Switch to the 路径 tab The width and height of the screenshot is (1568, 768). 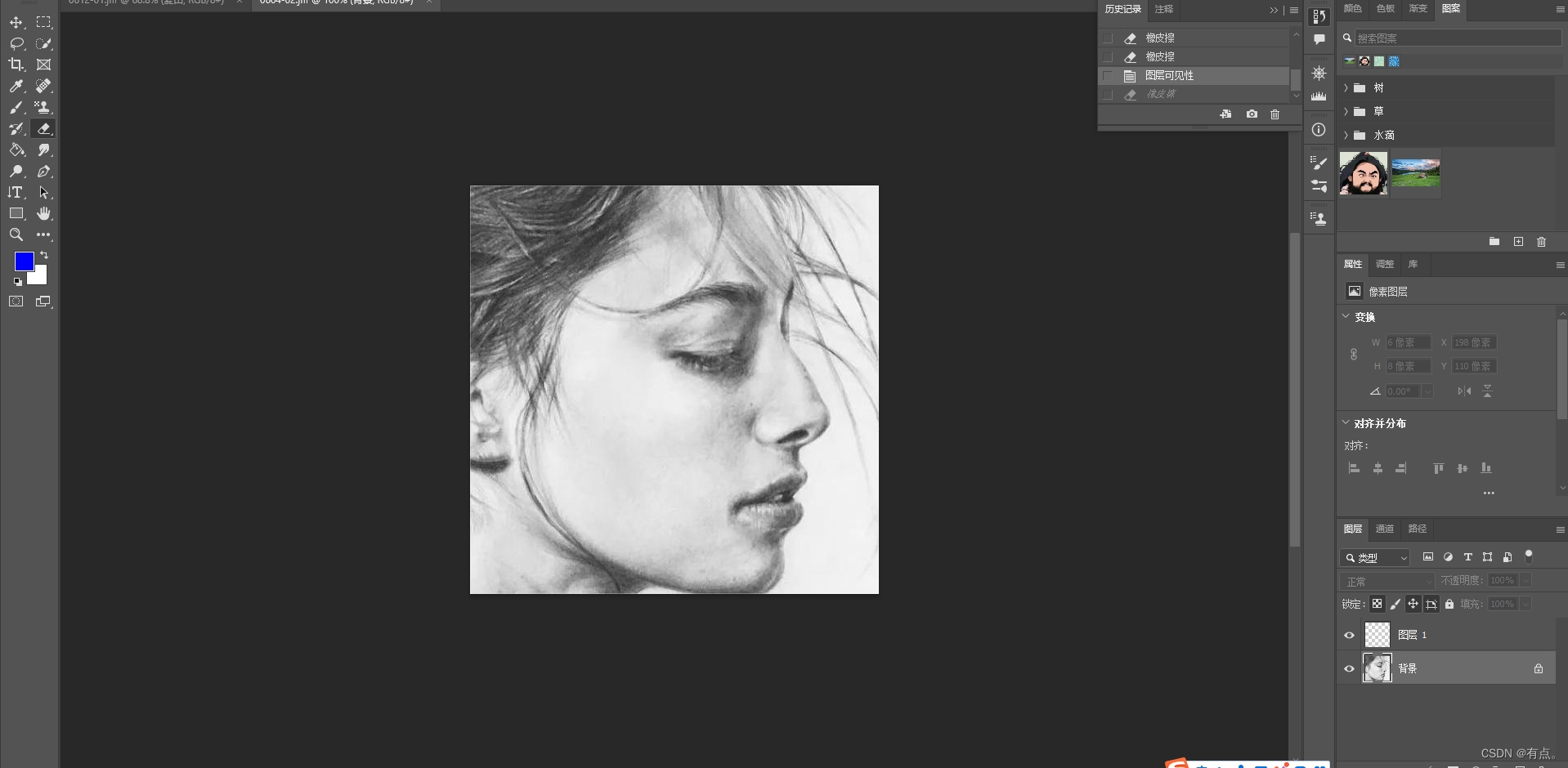[1418, 529]
